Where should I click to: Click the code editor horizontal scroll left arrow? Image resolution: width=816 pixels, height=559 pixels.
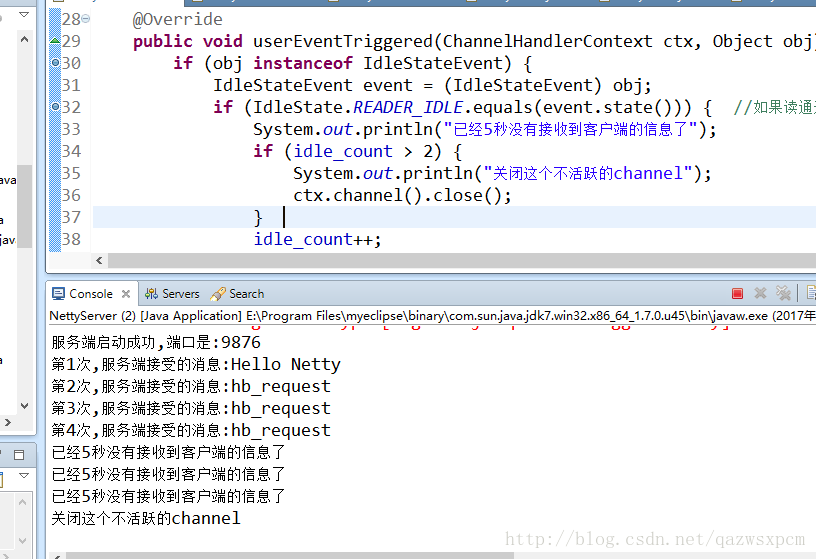[99, 260]
